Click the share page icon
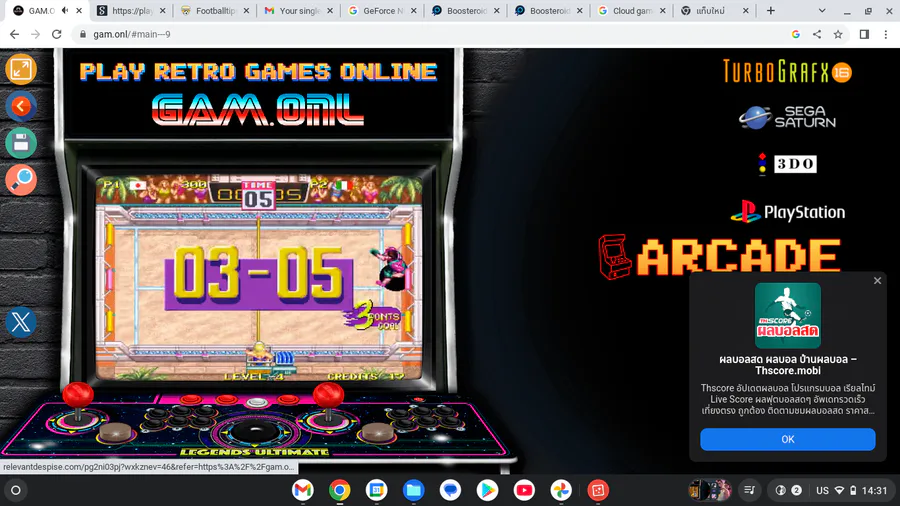 pos(817,34)
